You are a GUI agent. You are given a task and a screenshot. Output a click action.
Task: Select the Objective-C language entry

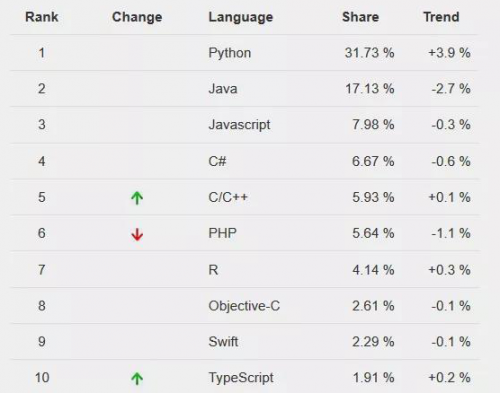[244, 306]
